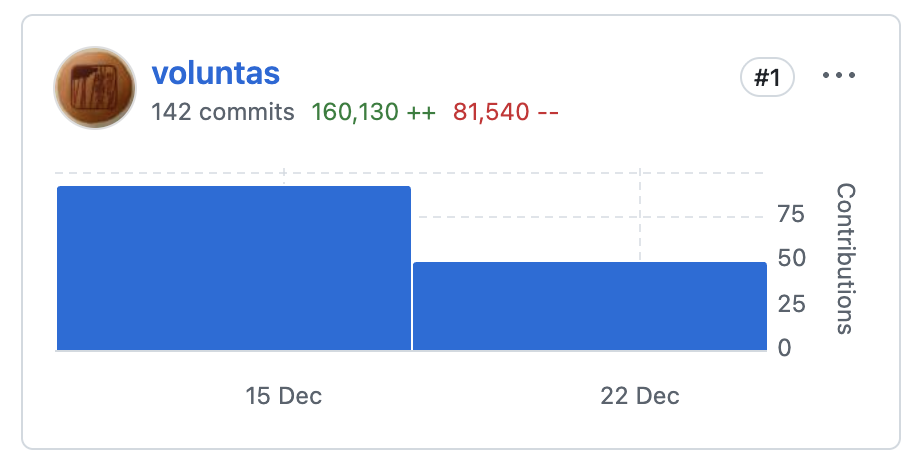Open the three-dot options menu

[x=839, y=75]
